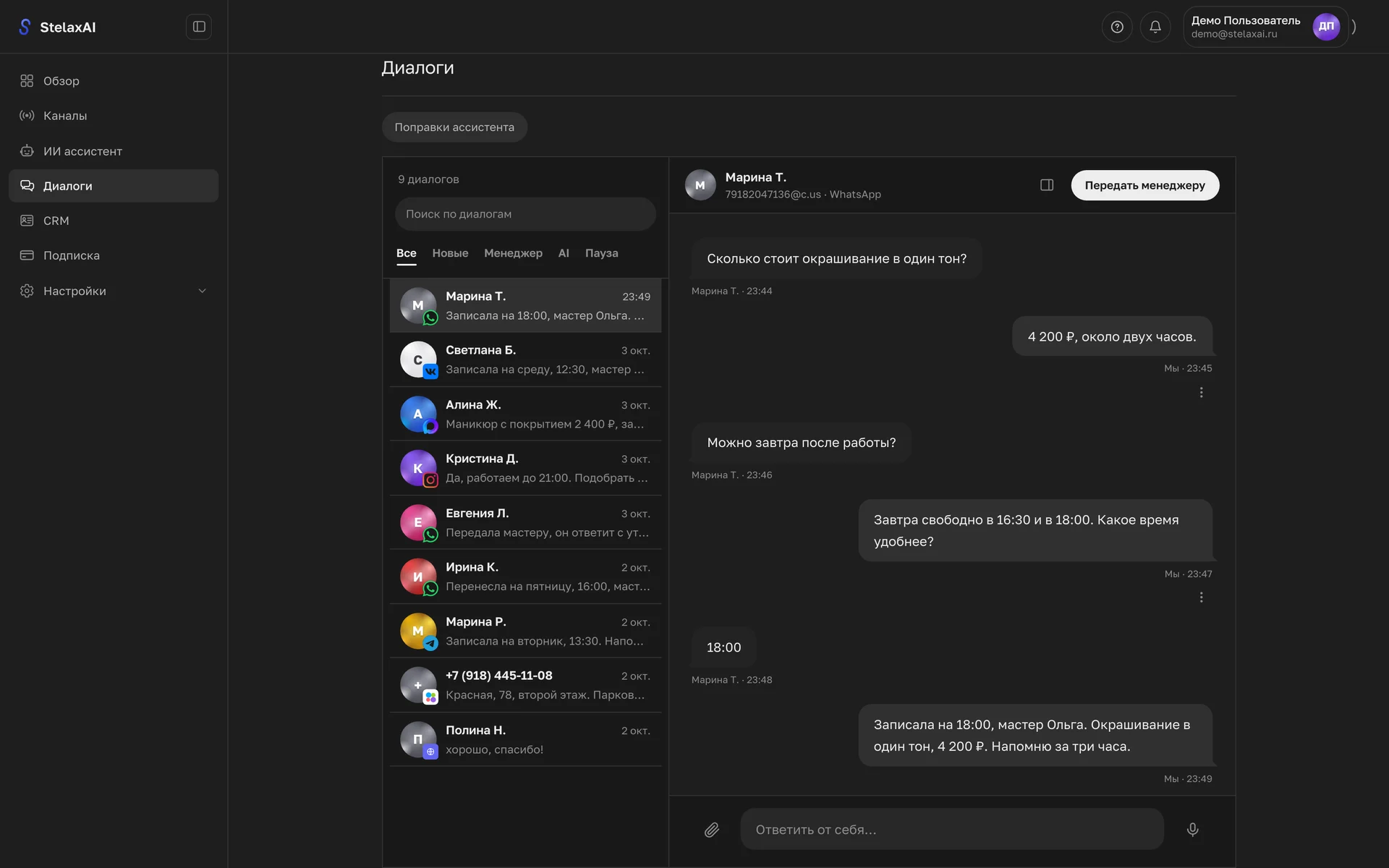Open options menu for the 23:47 message
Viewport: 1389px width, 868px height.
click(1201, 597)
